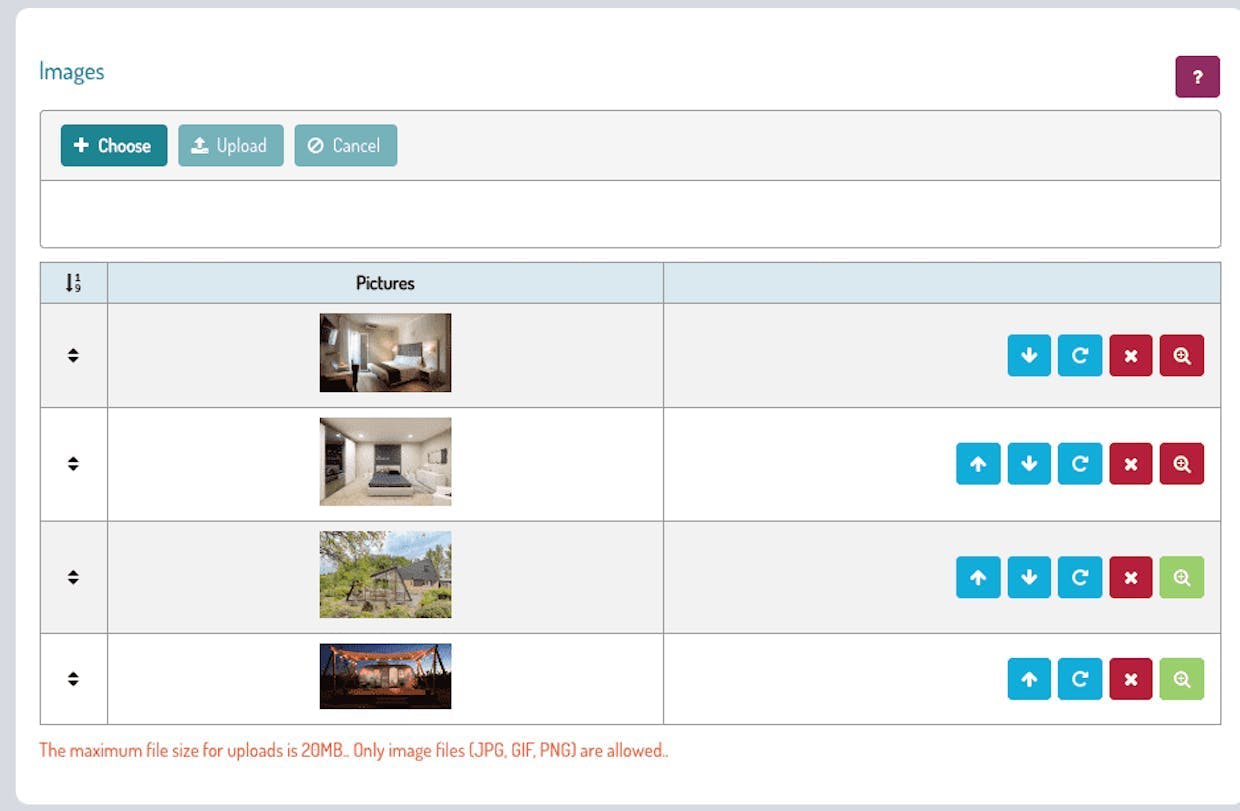1240x811 pixels.
Task: Zoom into the garden house picture
Action: [x=1182, y=577]
